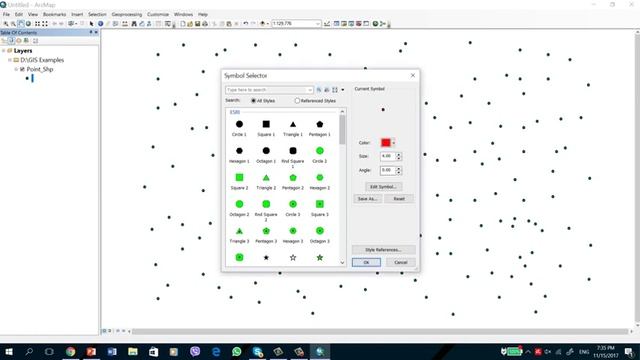Select the outlined star symbol
The height and width of the screenshot is (360, 640).
point(293,258)
